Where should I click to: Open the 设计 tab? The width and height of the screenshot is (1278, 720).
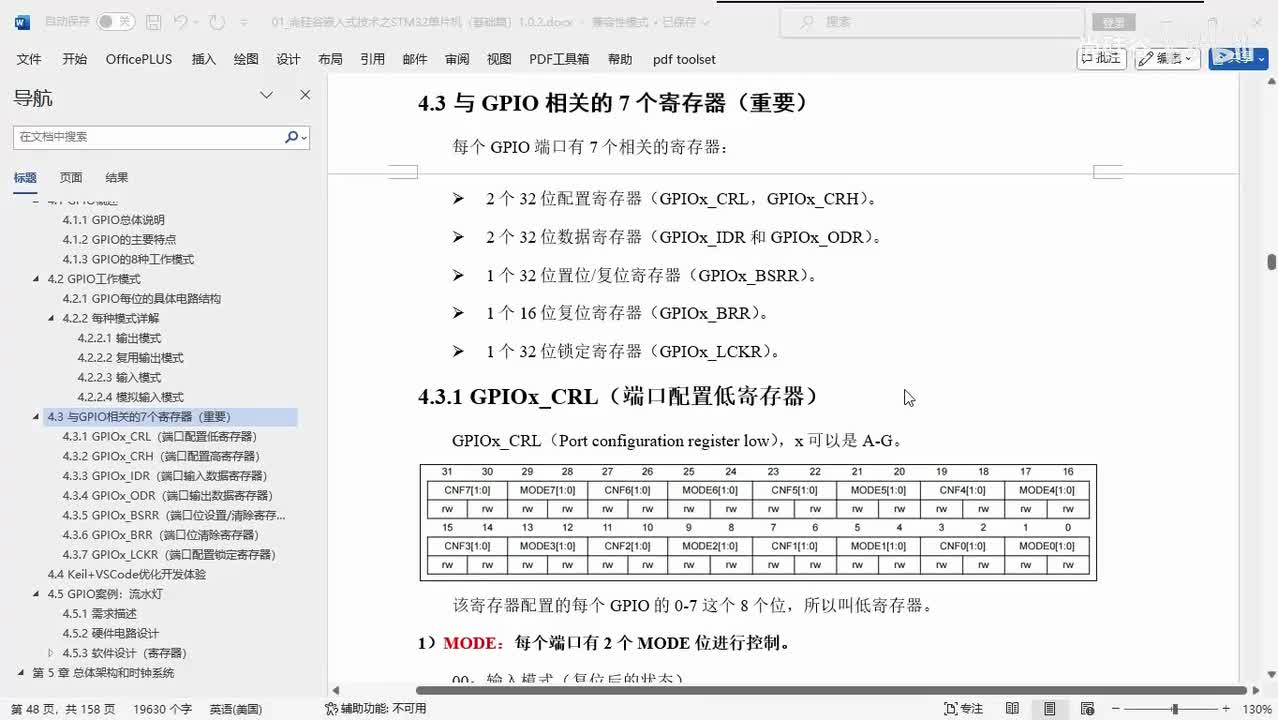click(x=288, y=59)
